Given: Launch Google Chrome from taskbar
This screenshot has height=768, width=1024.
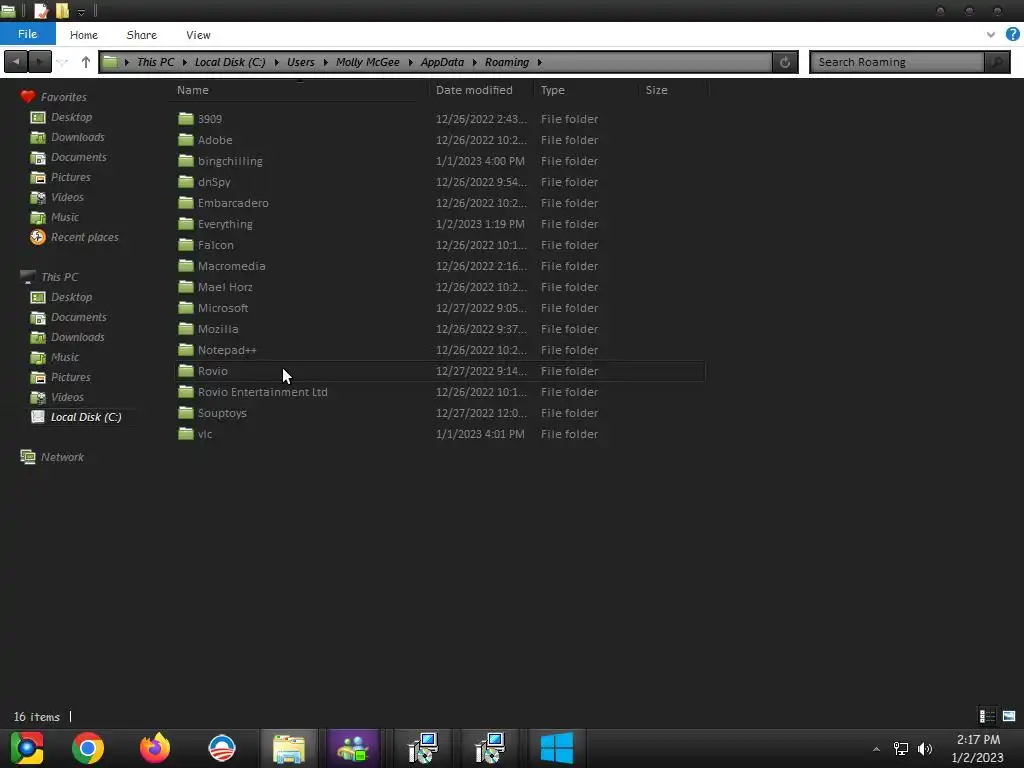Looking at the screenshot, I should click(x=88, y=748).
